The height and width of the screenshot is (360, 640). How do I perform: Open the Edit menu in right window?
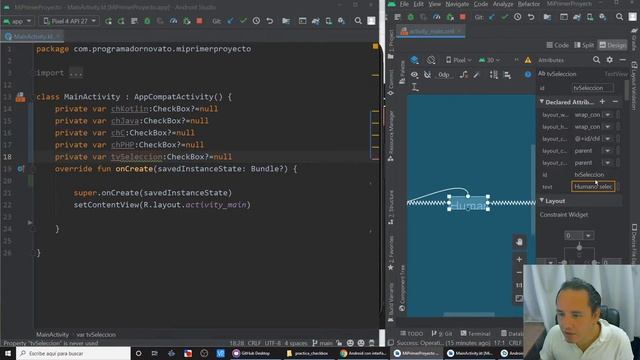coord(418,4)
